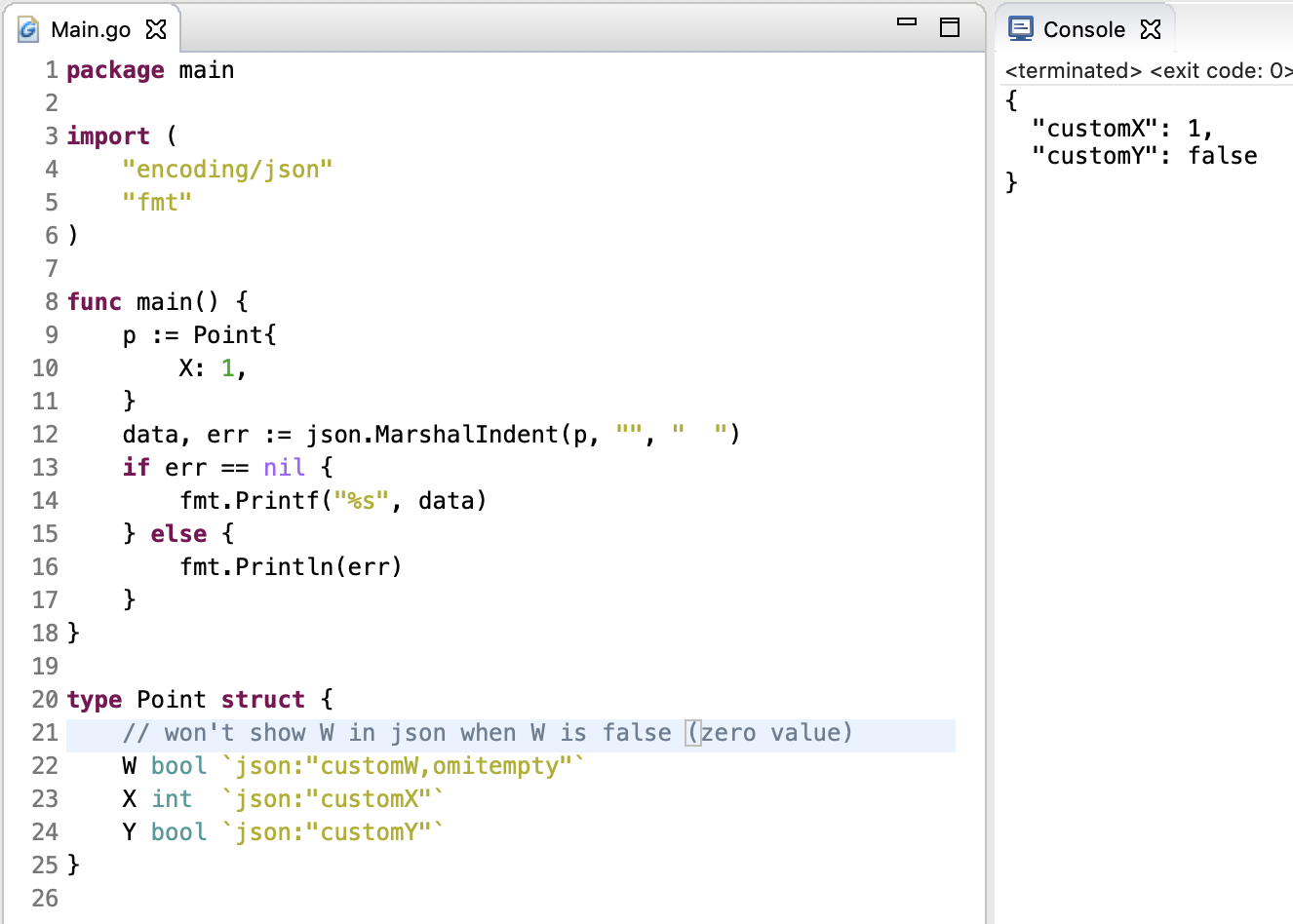Click the terminated exit code status text

1147,71
